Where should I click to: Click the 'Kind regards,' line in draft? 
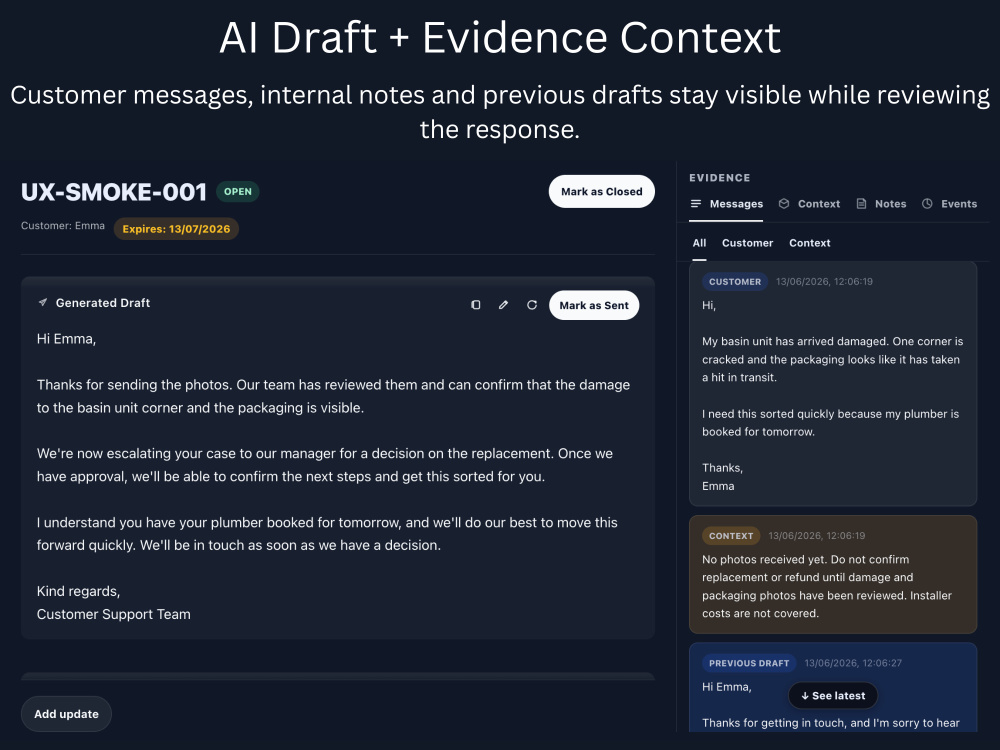78,591
